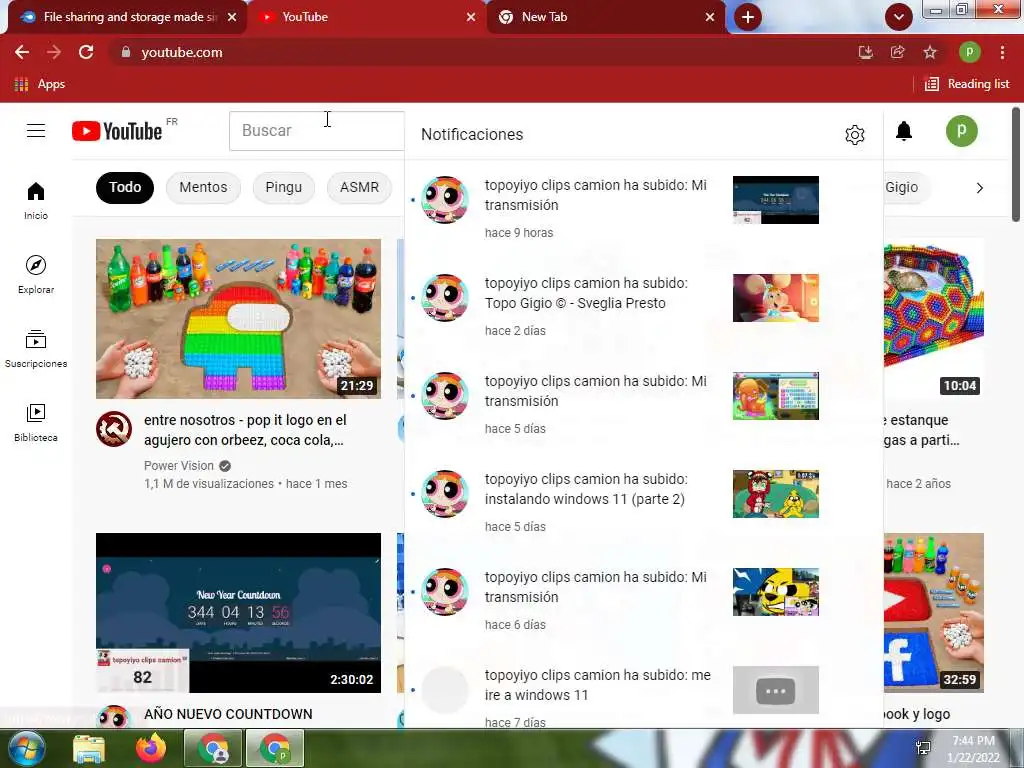Open Explorar in the sidebar
The width and height of the screenshot is (1024, 768).
(36, 275)
